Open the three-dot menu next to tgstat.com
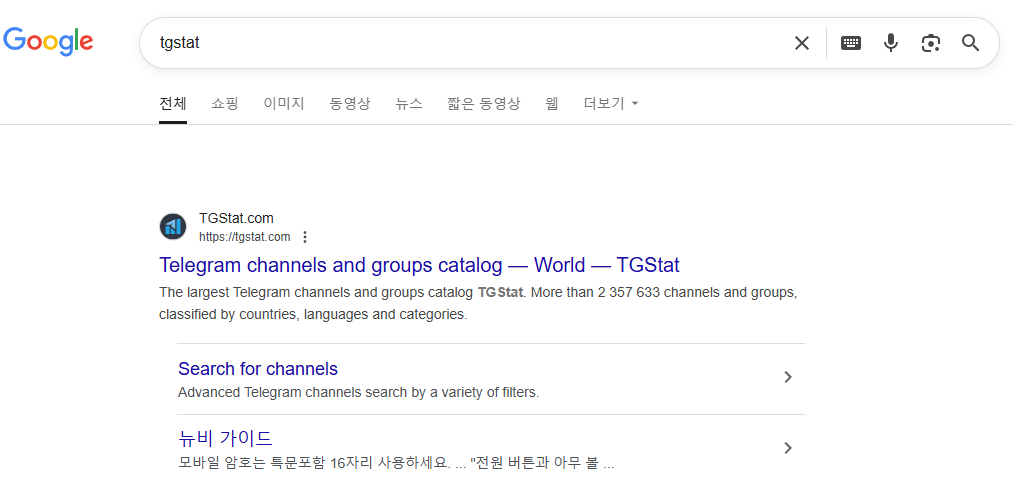1013x482 pixels. pos(305,237)
